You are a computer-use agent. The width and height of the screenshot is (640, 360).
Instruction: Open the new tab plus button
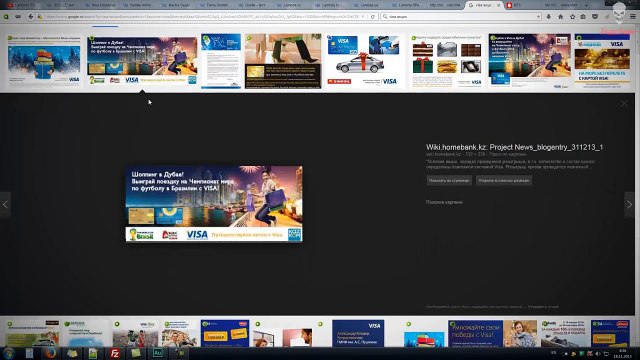click(587, 5)
